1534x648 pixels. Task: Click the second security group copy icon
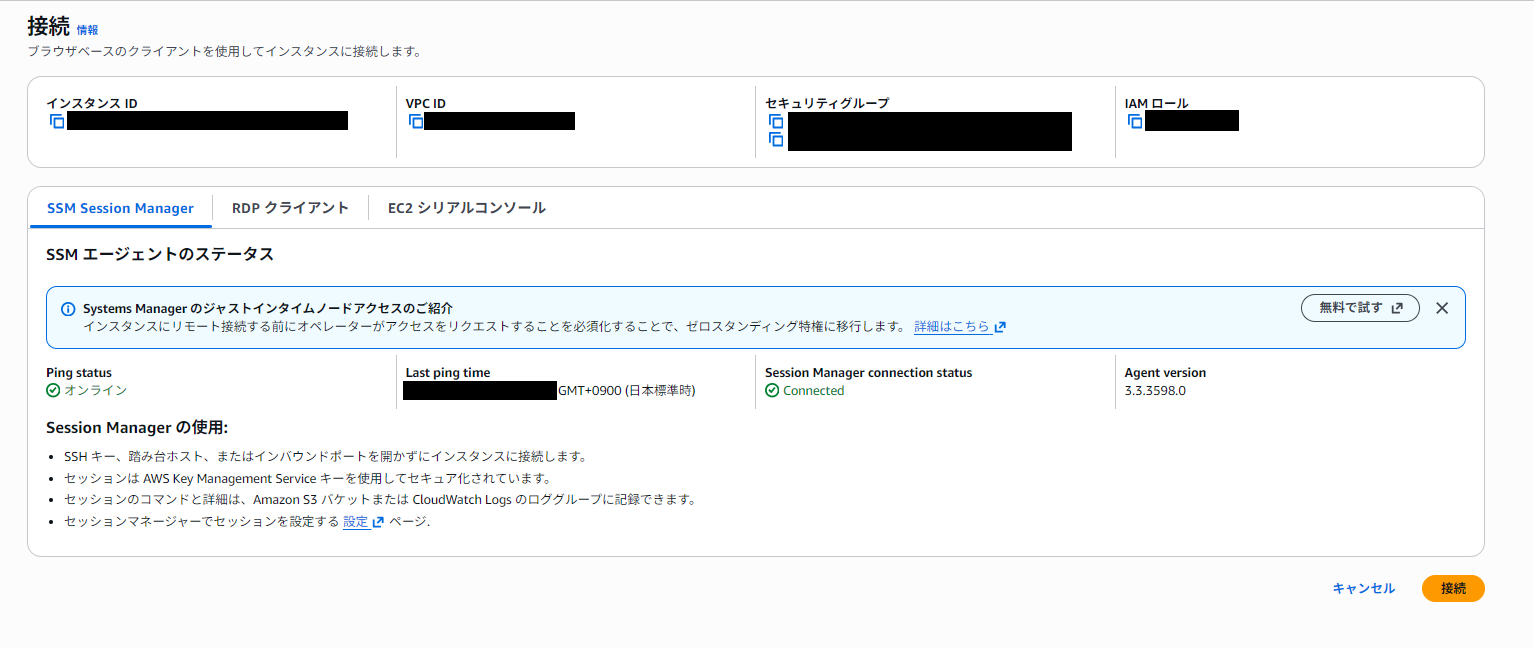coord(776,139)
